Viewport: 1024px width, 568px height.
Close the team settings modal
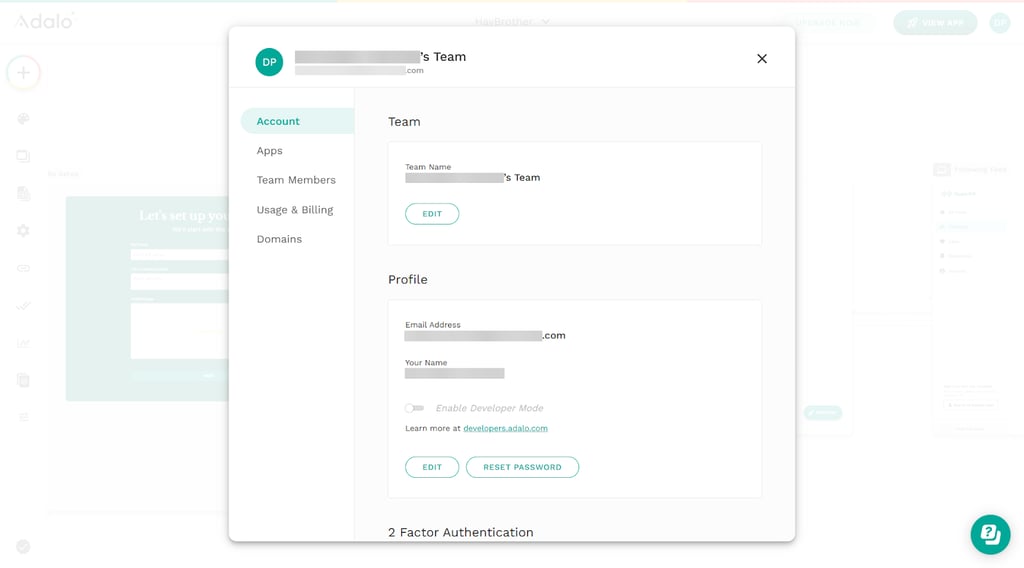(x=761, y=59)
